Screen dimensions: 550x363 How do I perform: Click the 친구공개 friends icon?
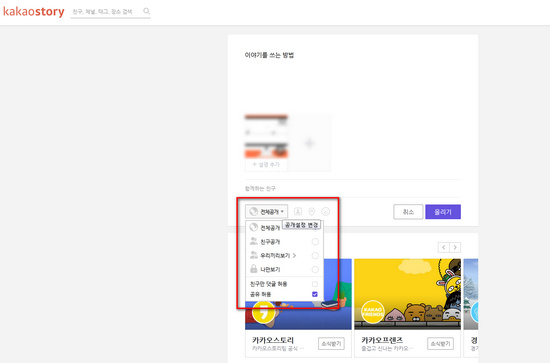coord(254,241)
